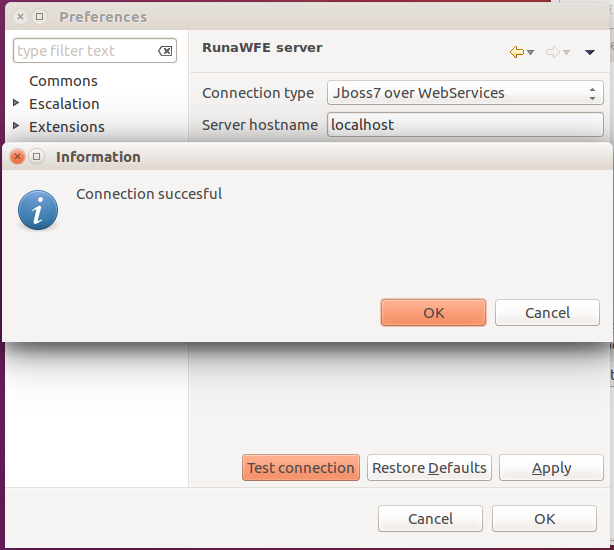The height and width of the screenshot is (550, 614).
Task: Close the Preferences window via title bar
Action: tap(18, 17)
